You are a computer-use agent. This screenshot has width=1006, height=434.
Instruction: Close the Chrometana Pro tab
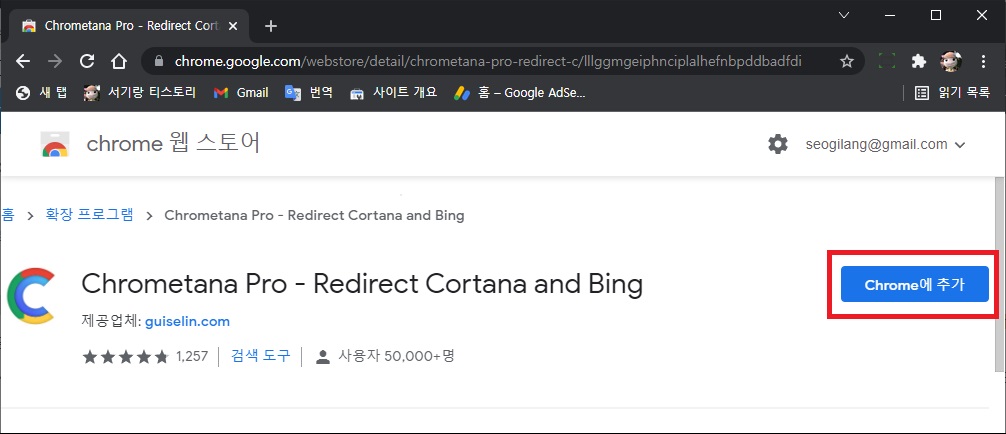point(233,26)
